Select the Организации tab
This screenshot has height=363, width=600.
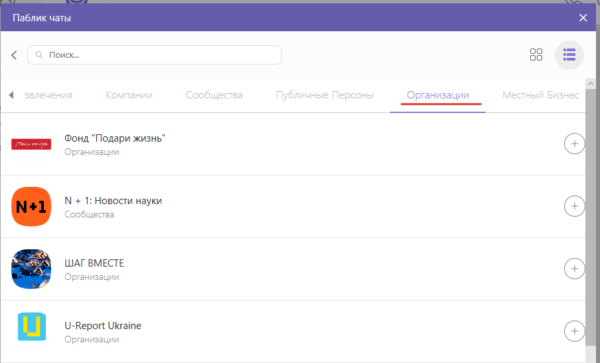(438, 95)
